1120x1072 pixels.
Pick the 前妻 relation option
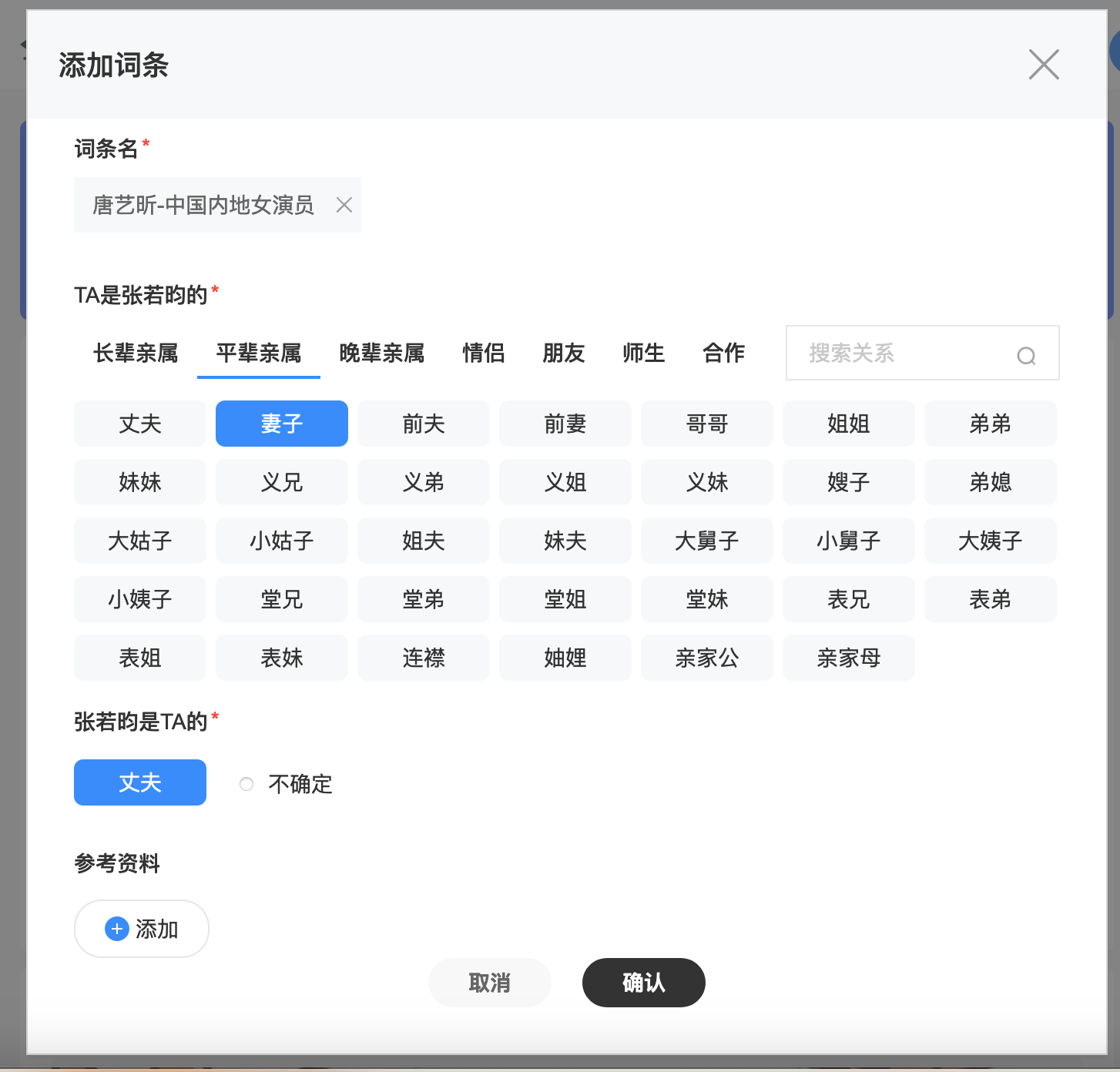[x=565, y=424]
